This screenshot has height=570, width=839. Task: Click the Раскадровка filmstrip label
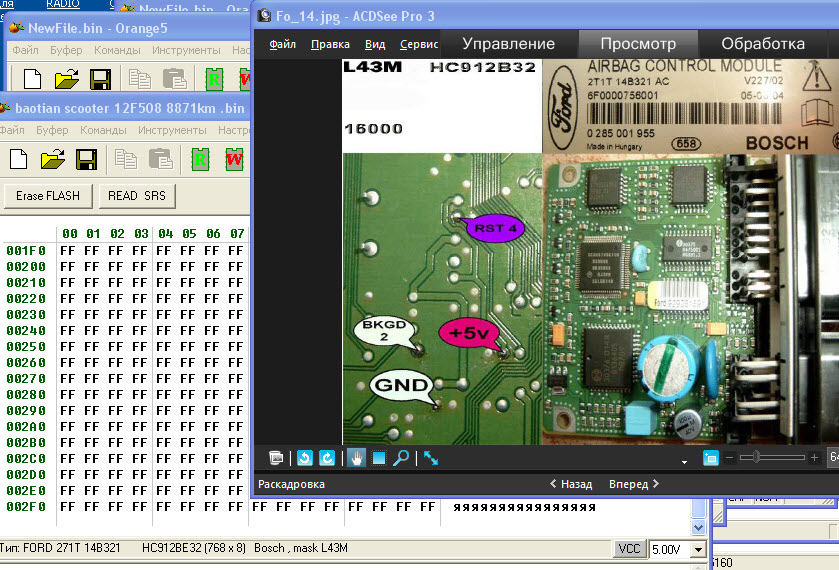click(x=291, y=484)
